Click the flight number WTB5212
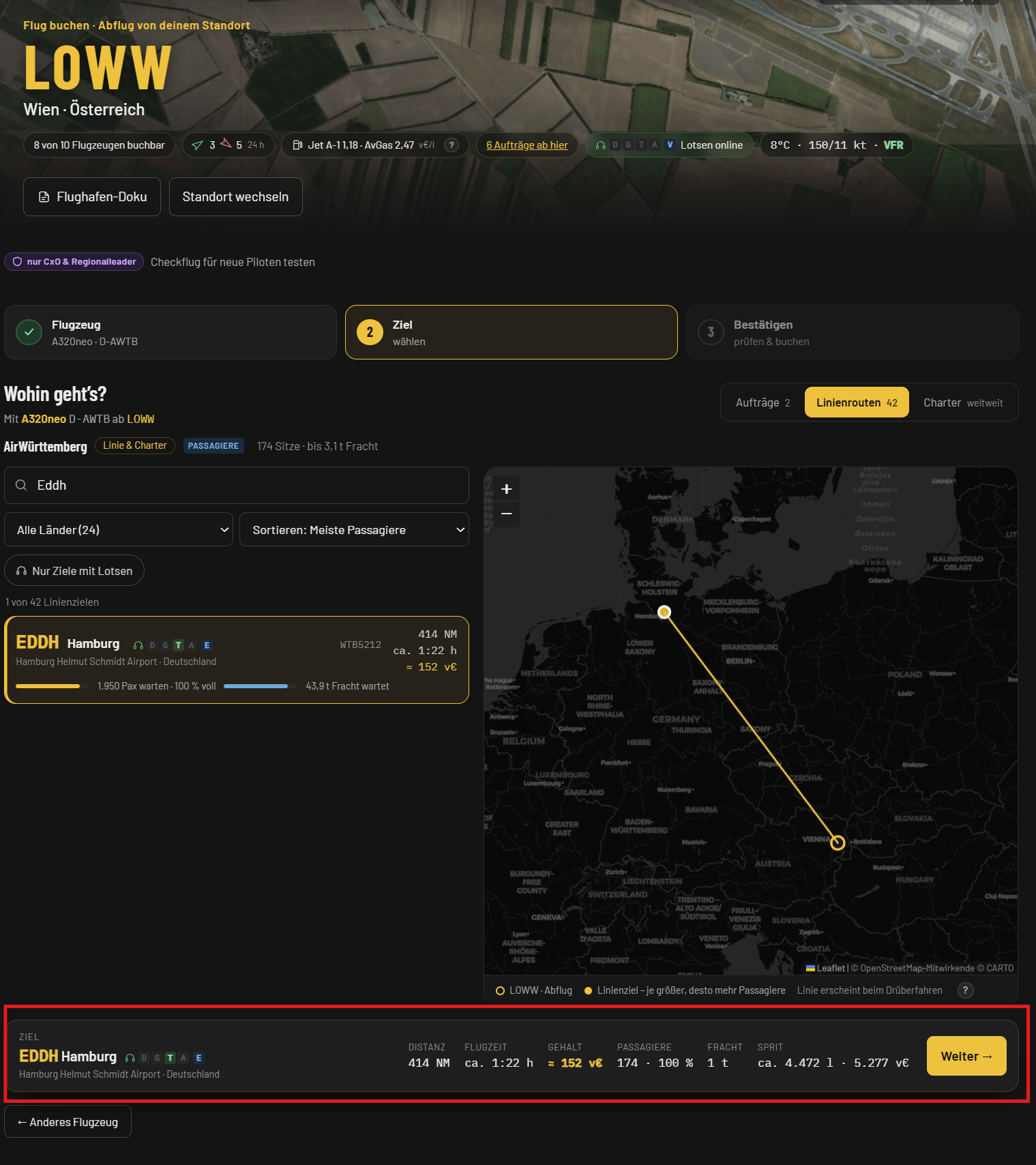 coord(360,645)
